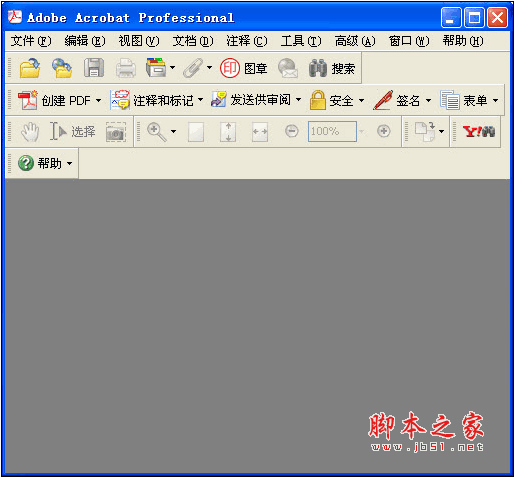Click the Actual Size page icon
Viewport: 514px width, 477px height.
coord(196,132)
